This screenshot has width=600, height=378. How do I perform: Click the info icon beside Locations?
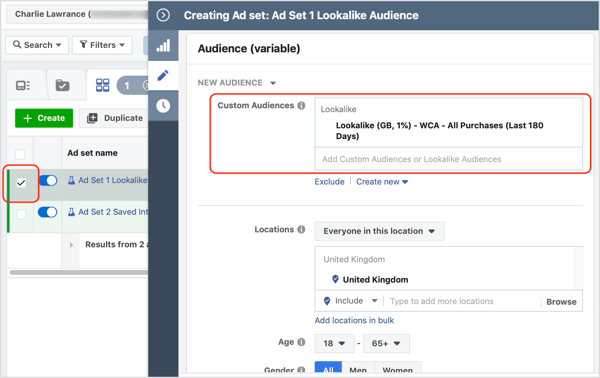click(302, 230)
